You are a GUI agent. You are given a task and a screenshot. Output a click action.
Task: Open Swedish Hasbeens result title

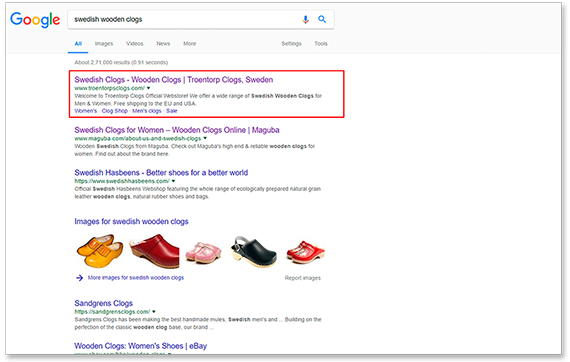(x=161, y=173)
